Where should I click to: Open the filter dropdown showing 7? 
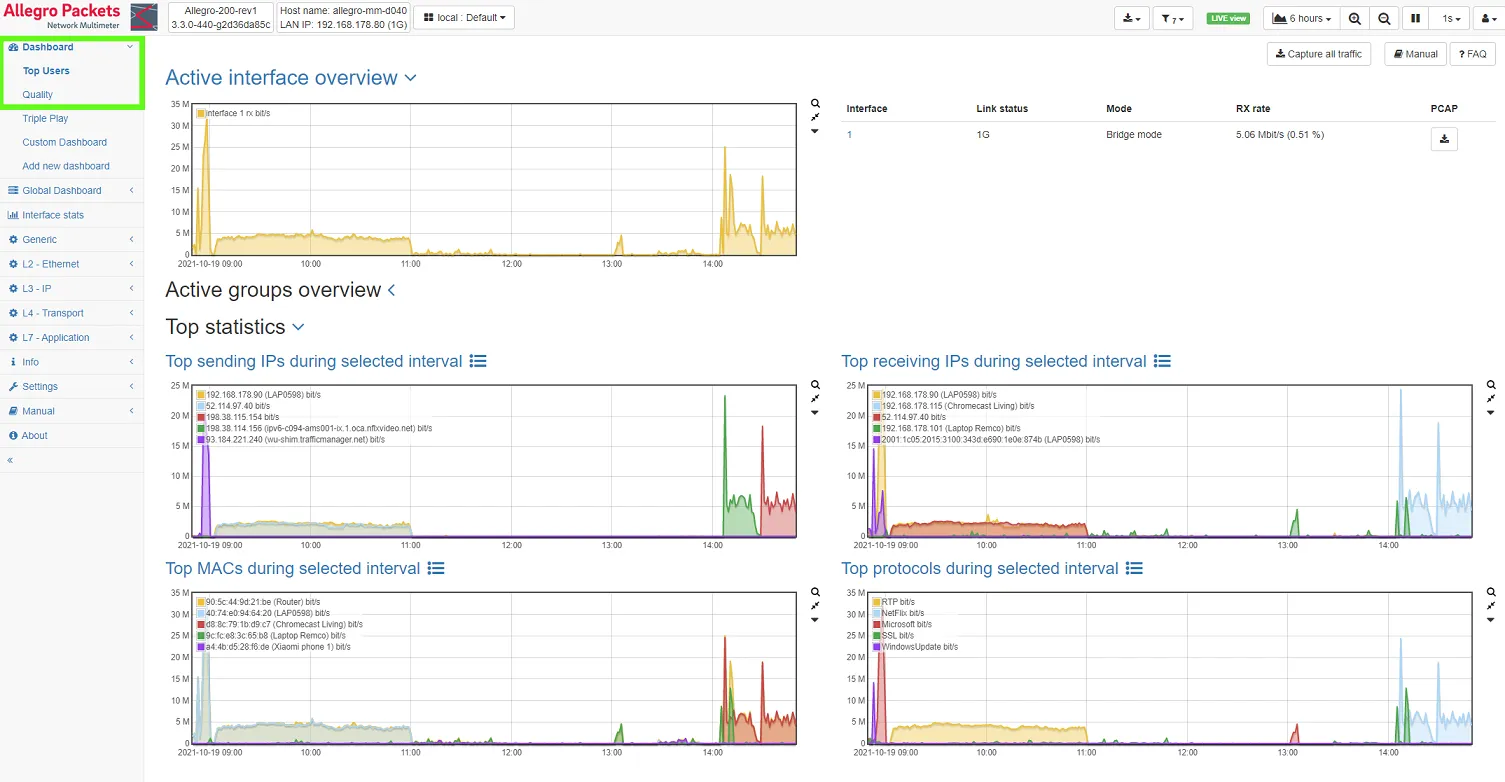click(x=1173, y=18)
